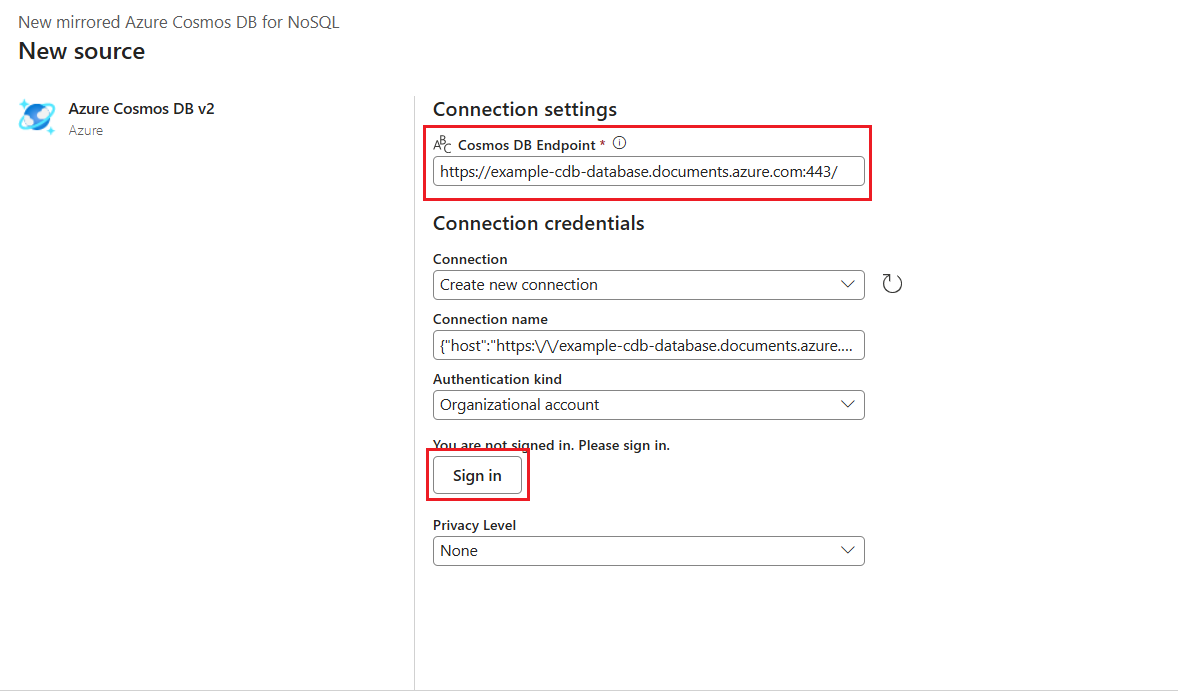The height and width of the screenshot is (698, 1178).
Task: Click the Connection dropdown chevron
Action: click(847, 284)
